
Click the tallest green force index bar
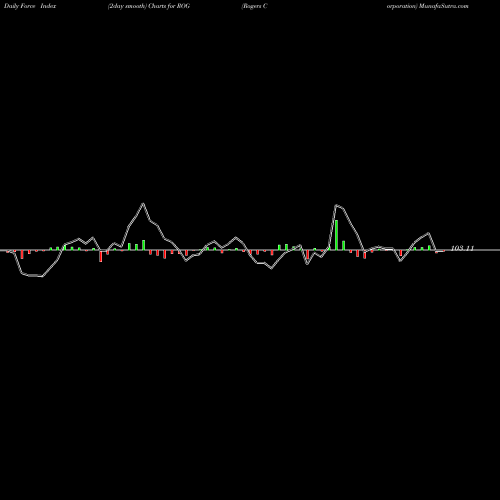(336, 235)
